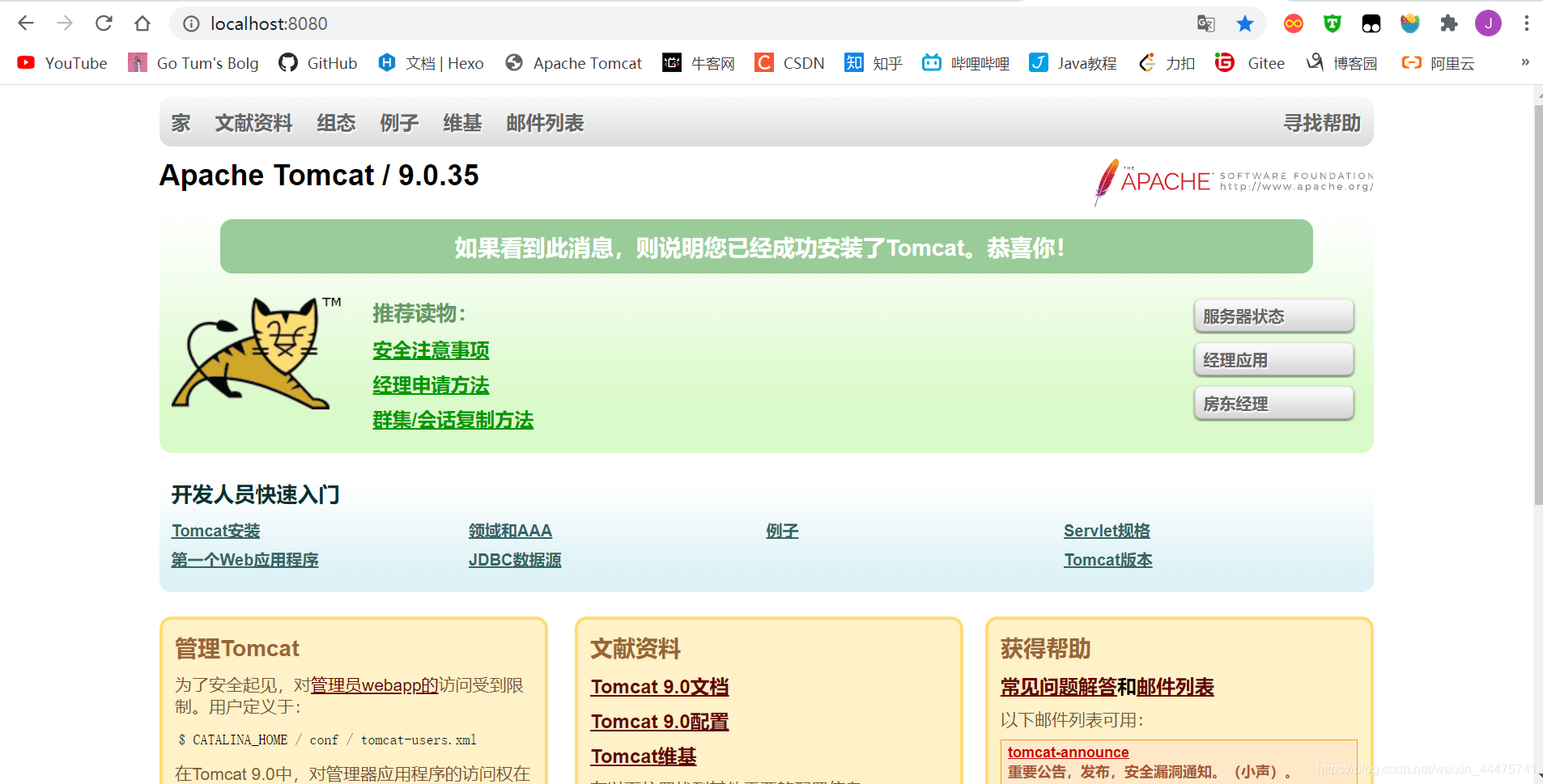The height and width of the screenshot is (784, 1543).
Task: Select 文献资料 in the Tomcat nav bar
Action: [253, 123]
